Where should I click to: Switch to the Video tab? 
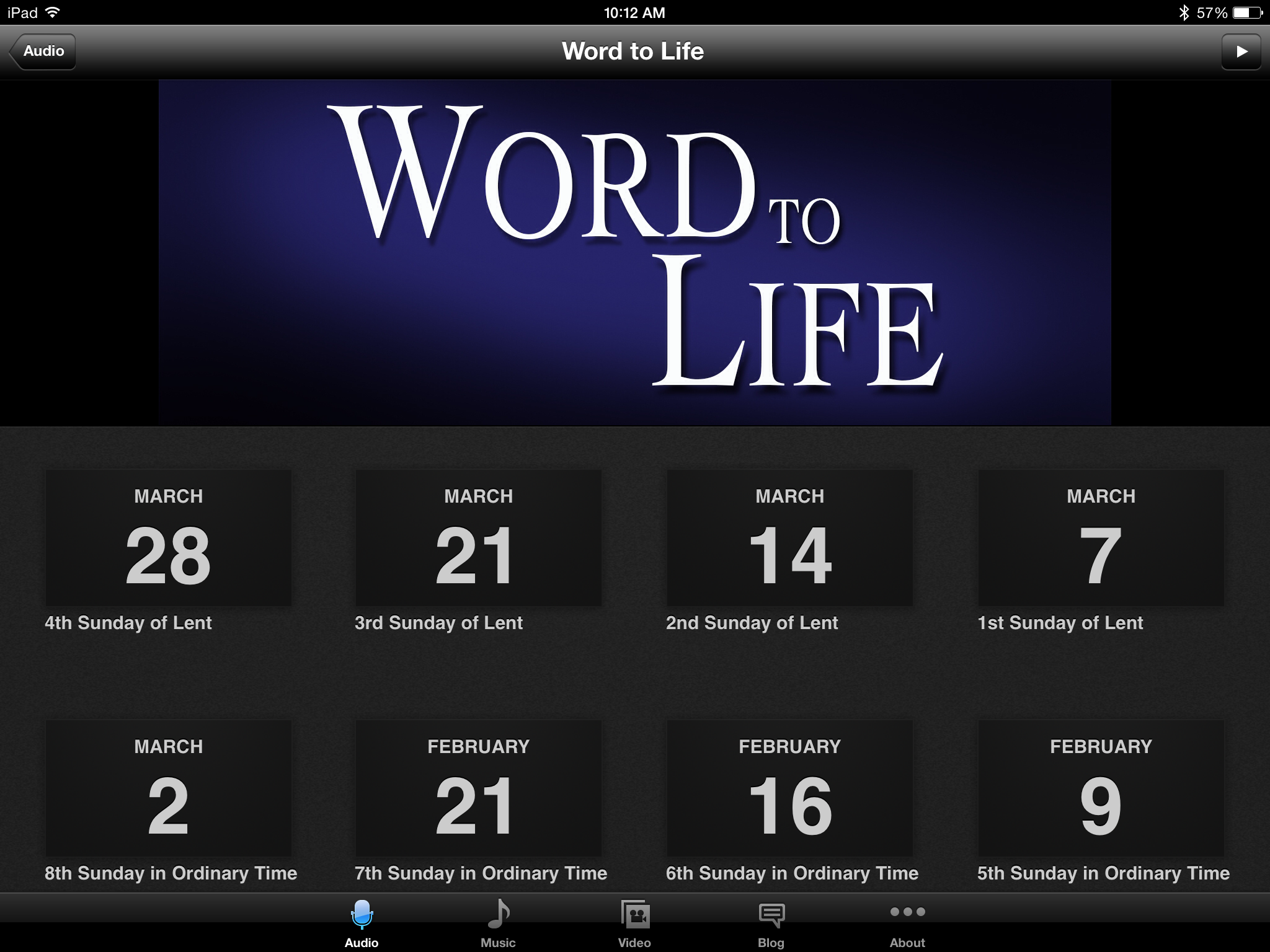click(x=634, y=915)
